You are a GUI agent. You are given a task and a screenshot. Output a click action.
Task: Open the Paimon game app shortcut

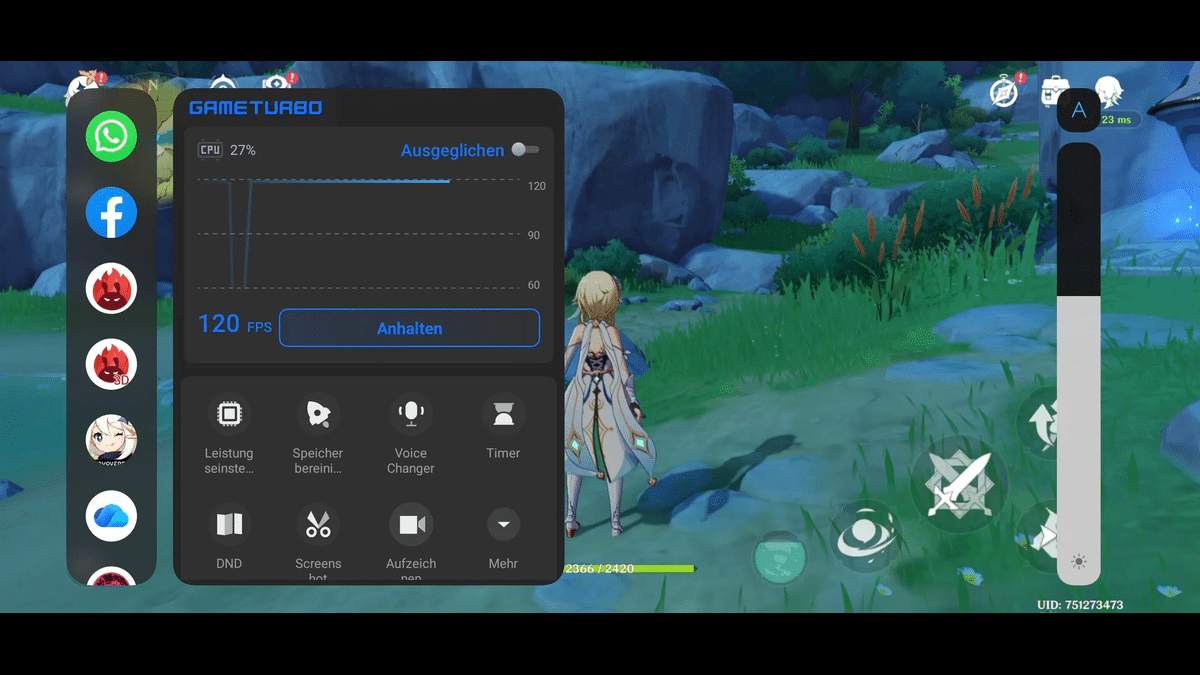coord(111,441)
